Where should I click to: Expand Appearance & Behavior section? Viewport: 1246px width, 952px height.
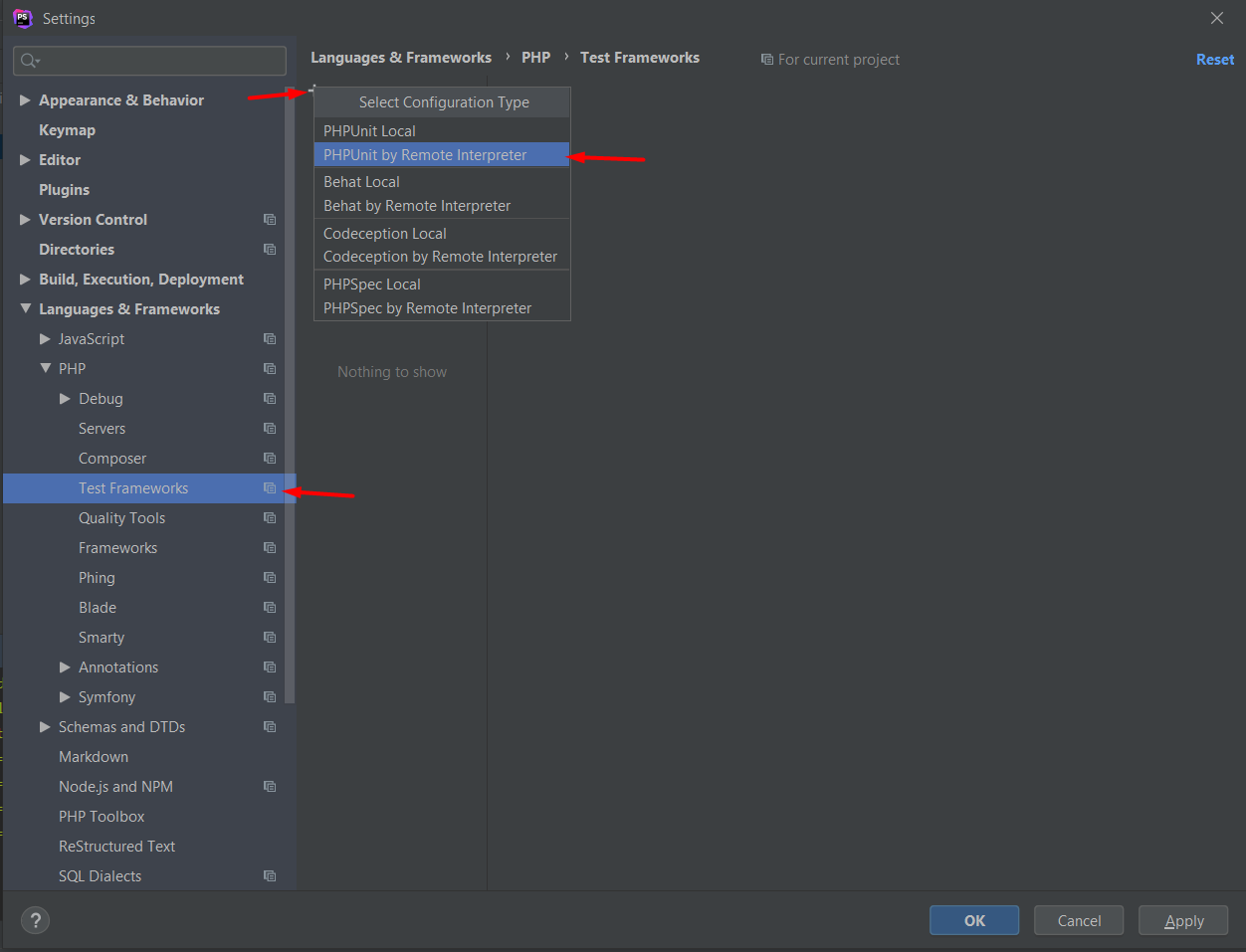click(x=25, y=99)
